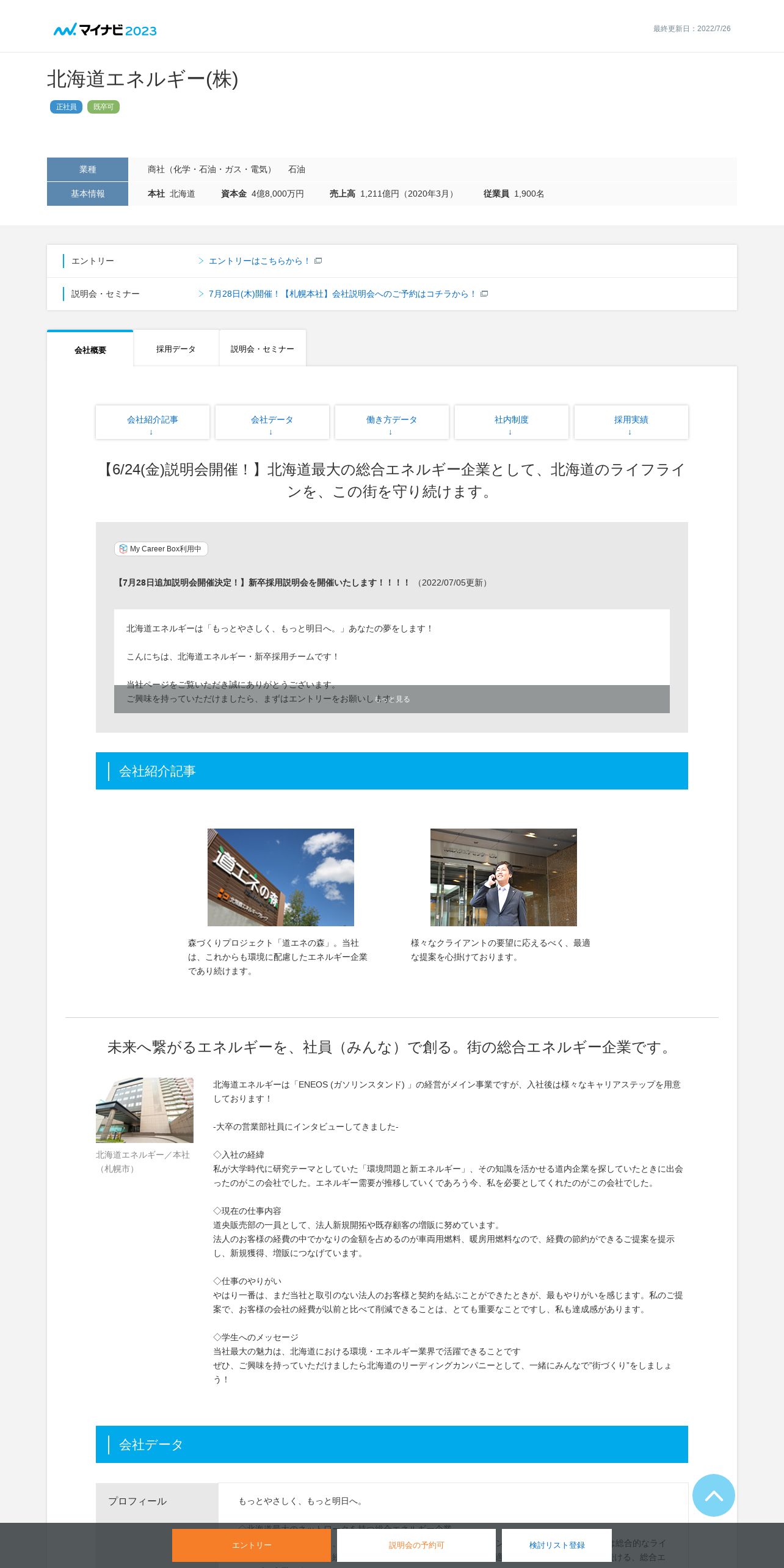Click the My Career Box利用中 badge

161,549
